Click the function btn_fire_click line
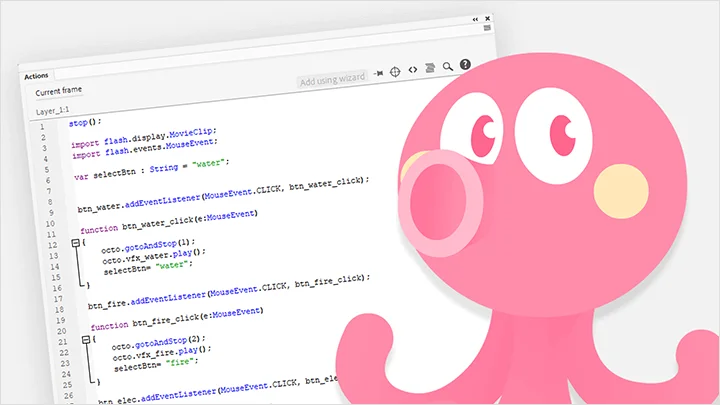This screenshot has height=405, width=720. (x=177, y=319)
